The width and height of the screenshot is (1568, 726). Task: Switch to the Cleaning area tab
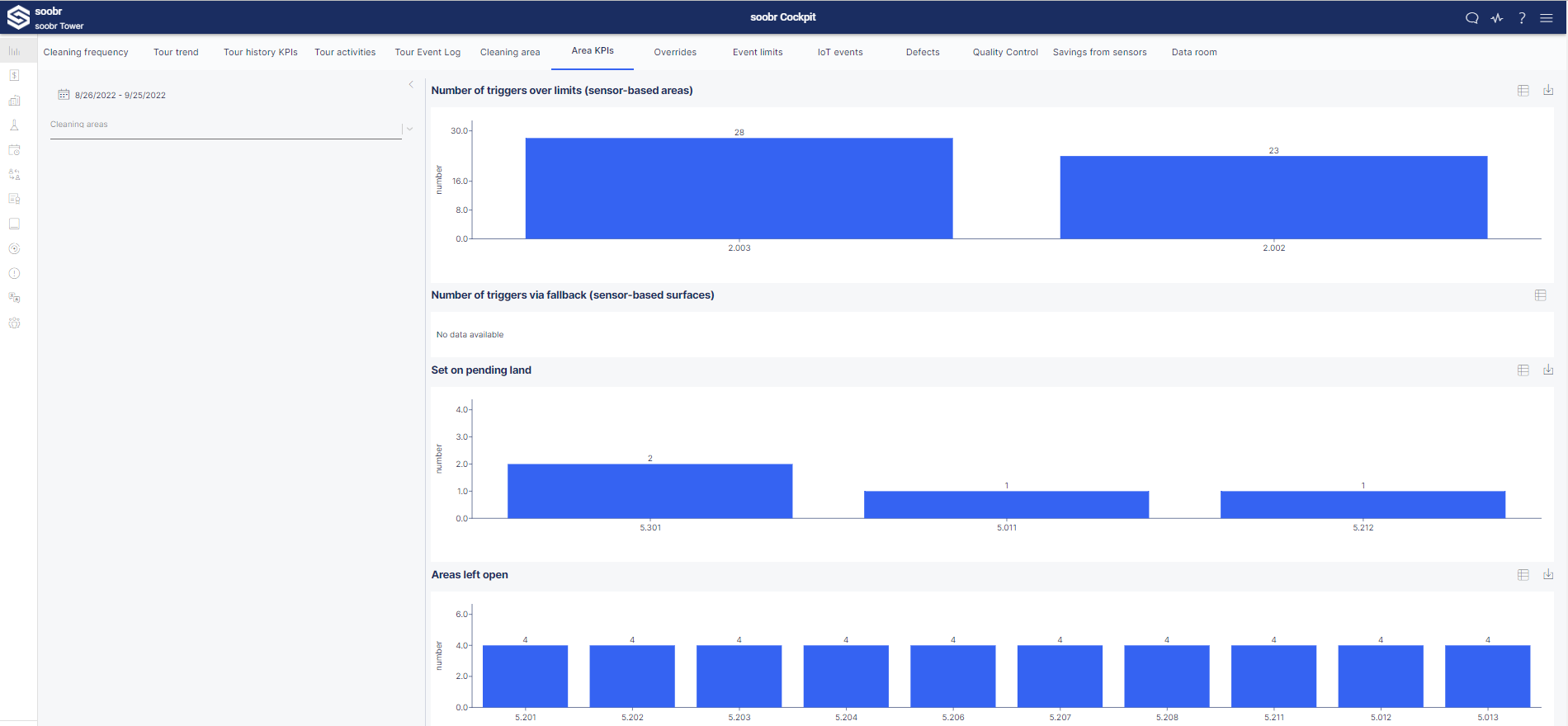pyautogui.click(x=510, y=52)
